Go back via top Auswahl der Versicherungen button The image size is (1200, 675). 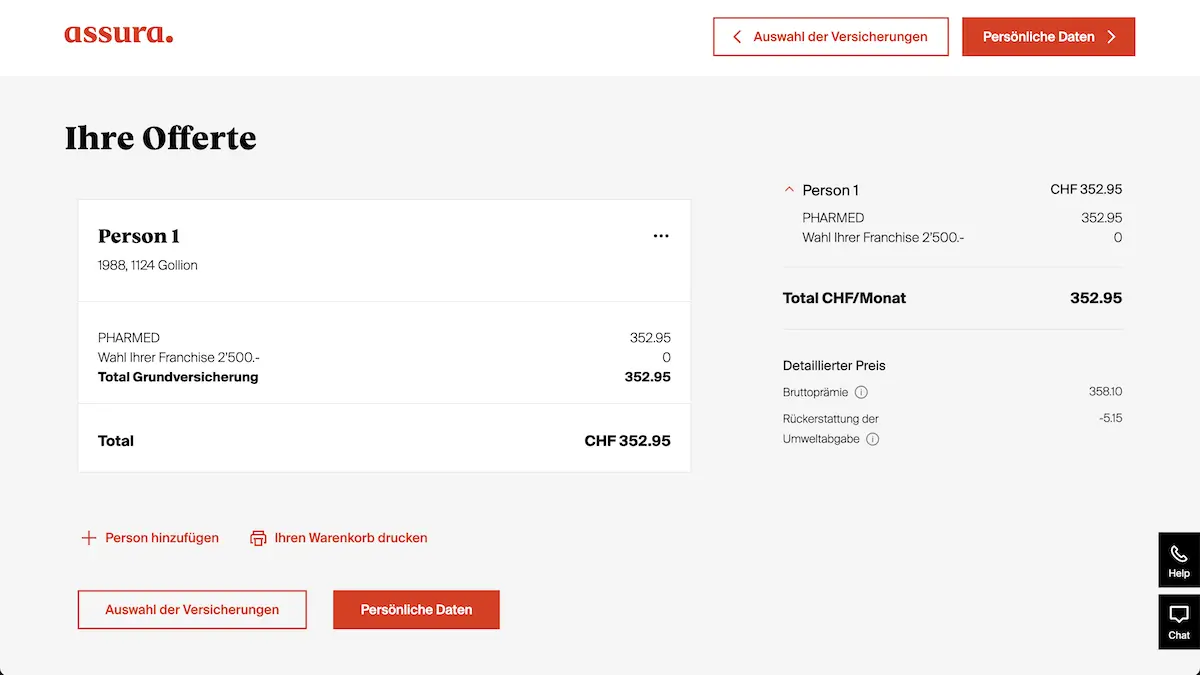pos(830,37)
